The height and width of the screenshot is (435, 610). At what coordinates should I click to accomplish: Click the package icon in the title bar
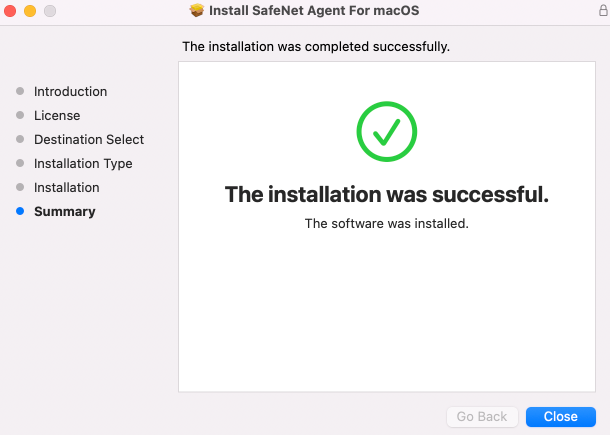[196, 10]
